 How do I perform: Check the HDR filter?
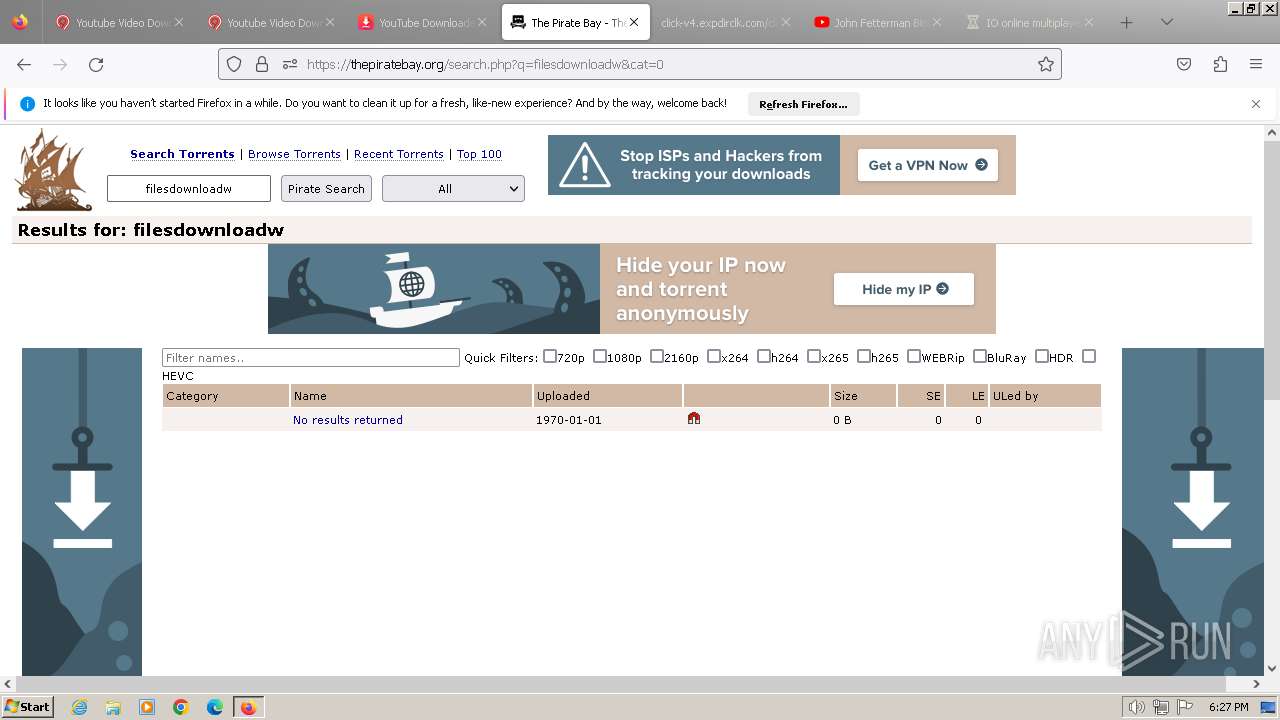pyautogui.click(x=1042, y=356)
